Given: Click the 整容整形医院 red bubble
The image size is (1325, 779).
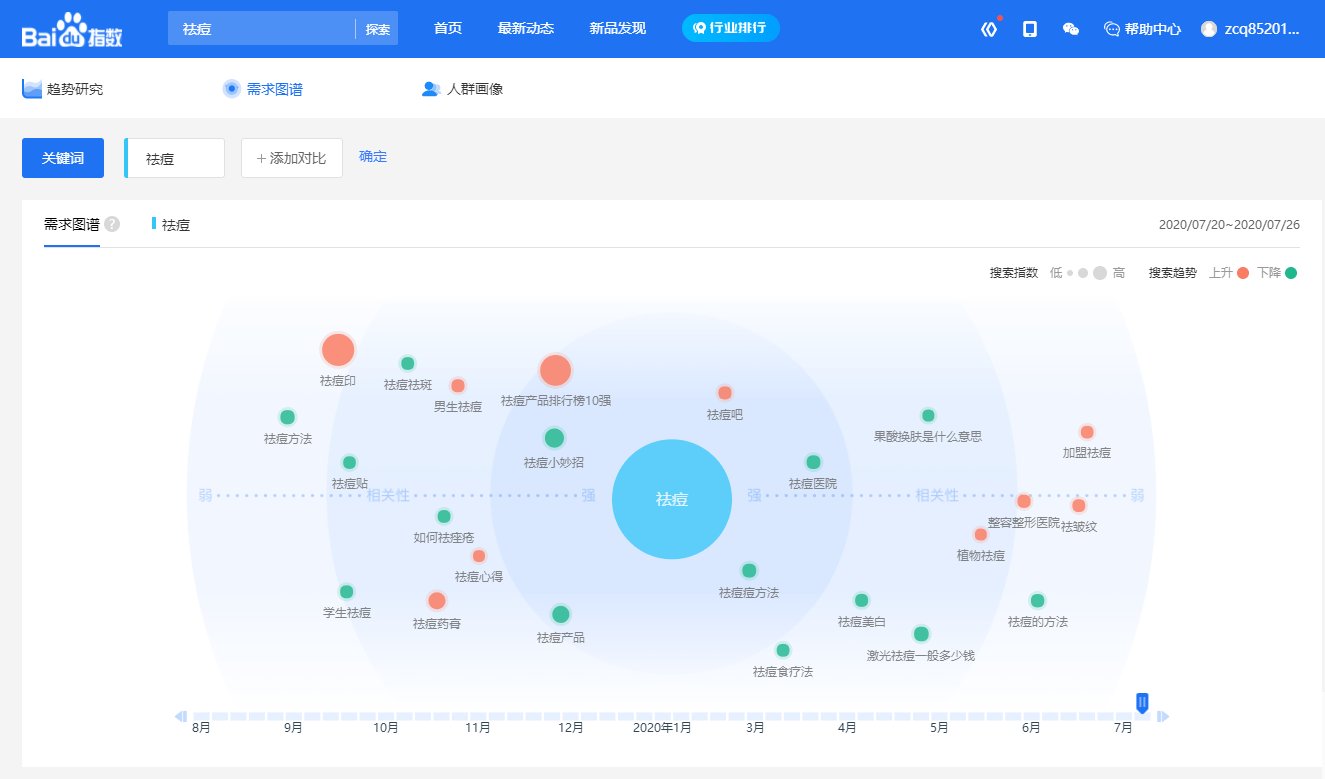Looking at the screenshot, I should [1023, 501].
